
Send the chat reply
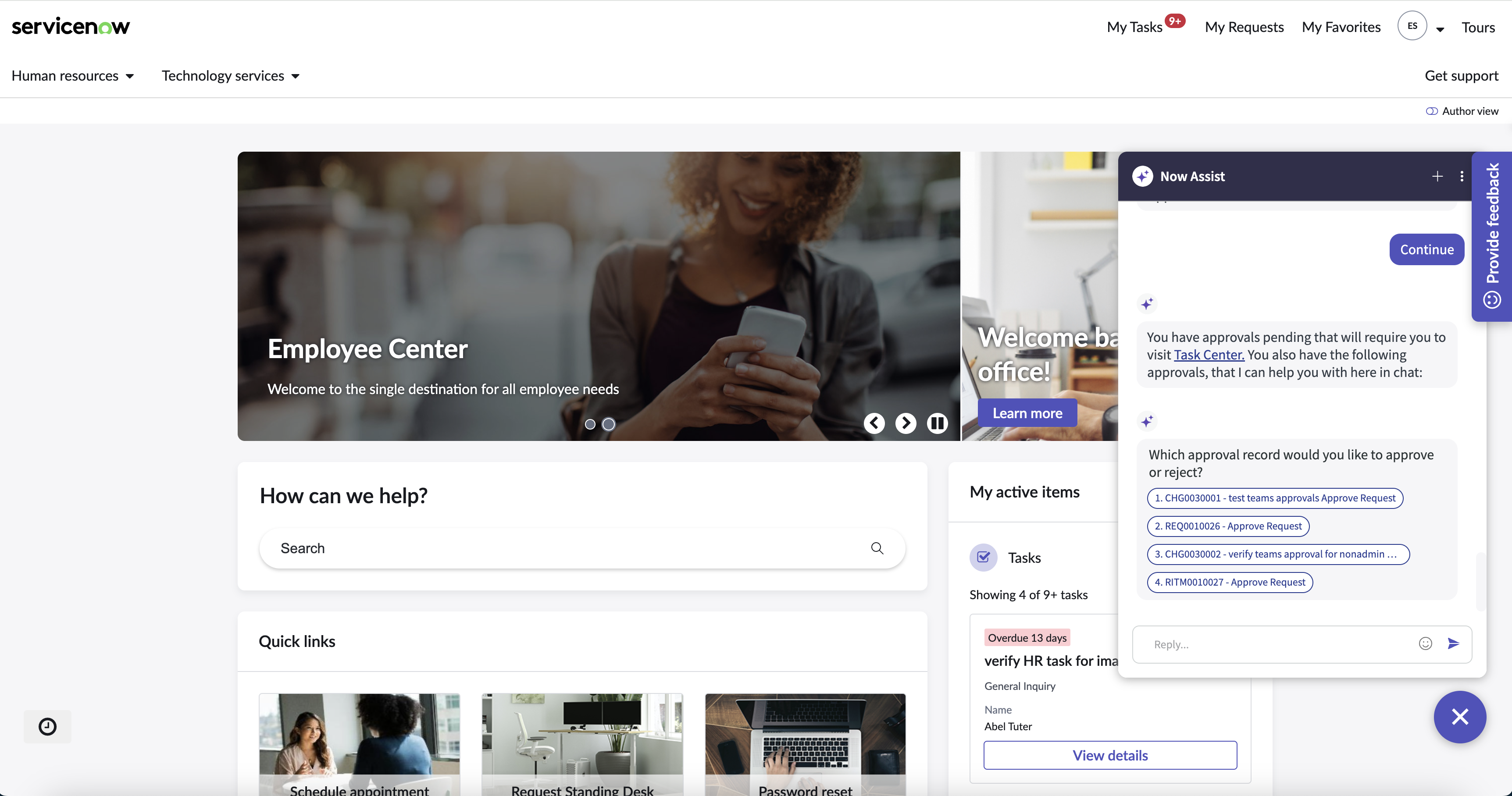tap(1453, 643)
